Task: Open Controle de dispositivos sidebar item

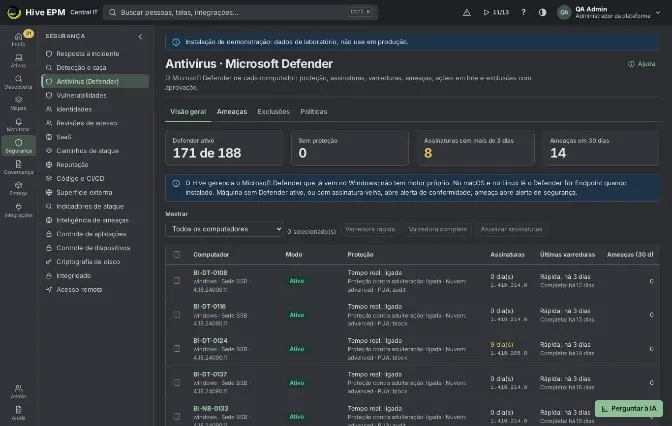Action: point(95,248)
